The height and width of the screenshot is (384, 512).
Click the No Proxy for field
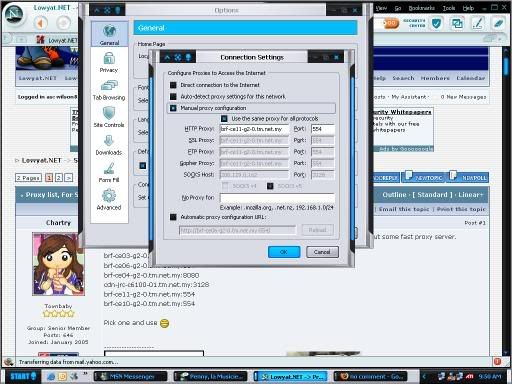coord(277,198)
